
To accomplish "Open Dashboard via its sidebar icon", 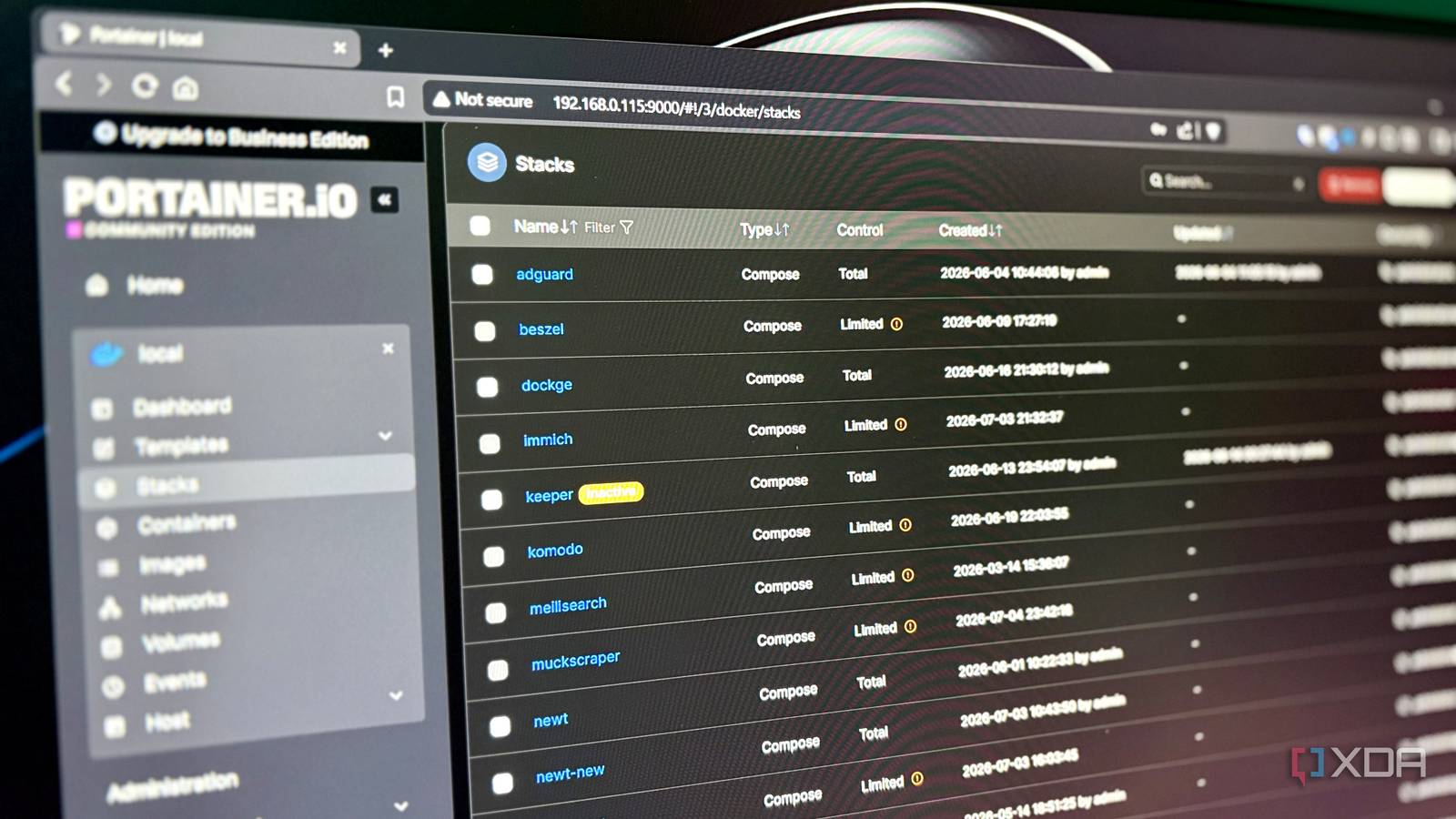I will (x=102, y=409).
